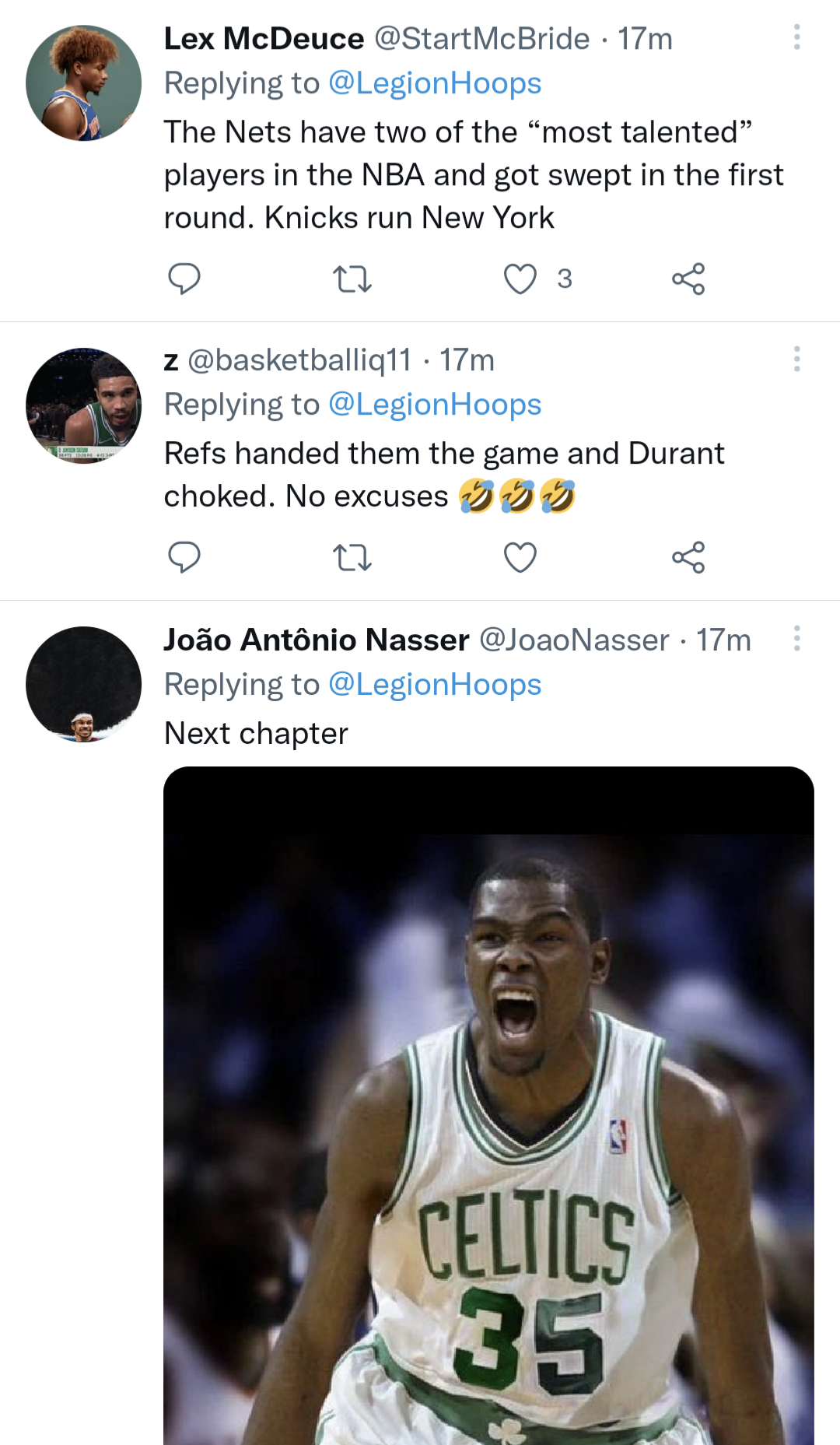Retweet the 'Refs handed them' tweet
Image resolution: width=840 pixels, height=1445 pixels.
352,557
